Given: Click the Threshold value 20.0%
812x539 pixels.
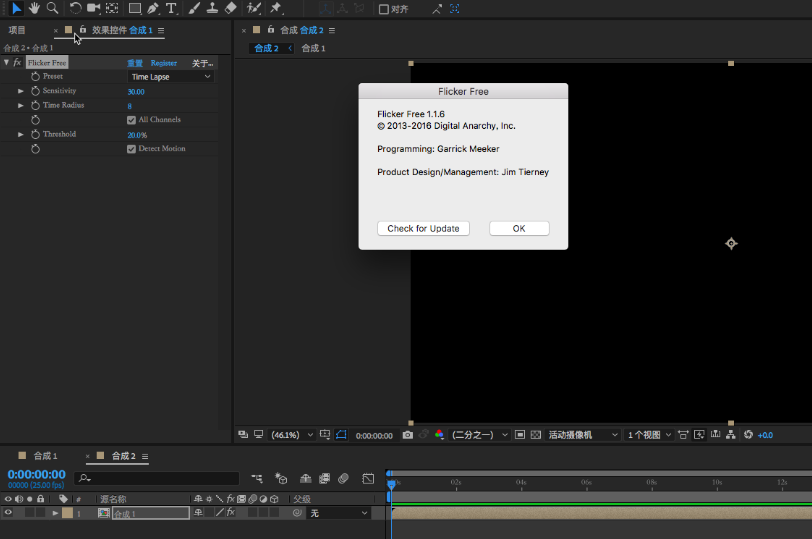Looking at the screenshot, I should (137, 135).
